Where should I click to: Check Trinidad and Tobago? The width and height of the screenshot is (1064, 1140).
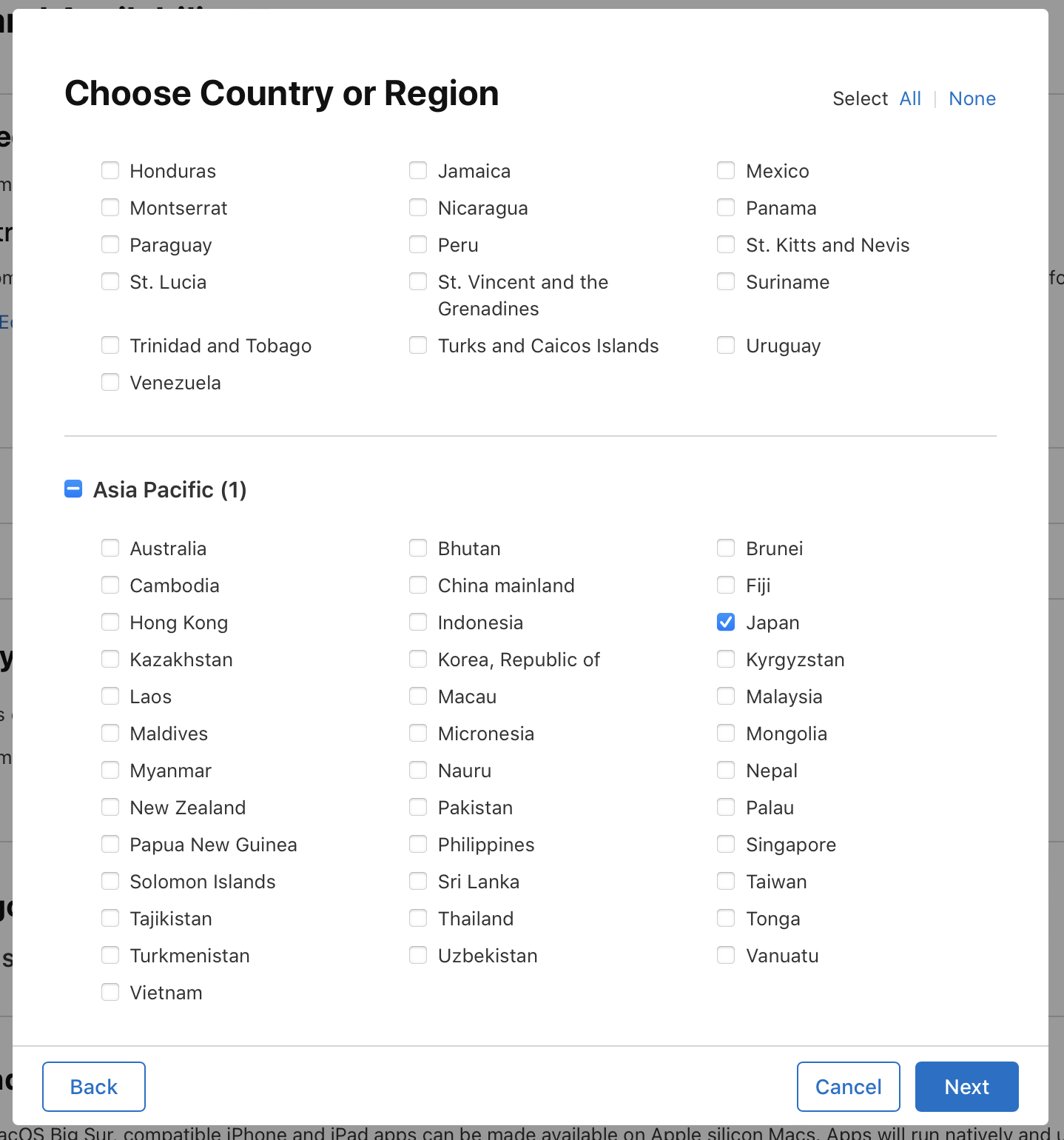(110, 345)
